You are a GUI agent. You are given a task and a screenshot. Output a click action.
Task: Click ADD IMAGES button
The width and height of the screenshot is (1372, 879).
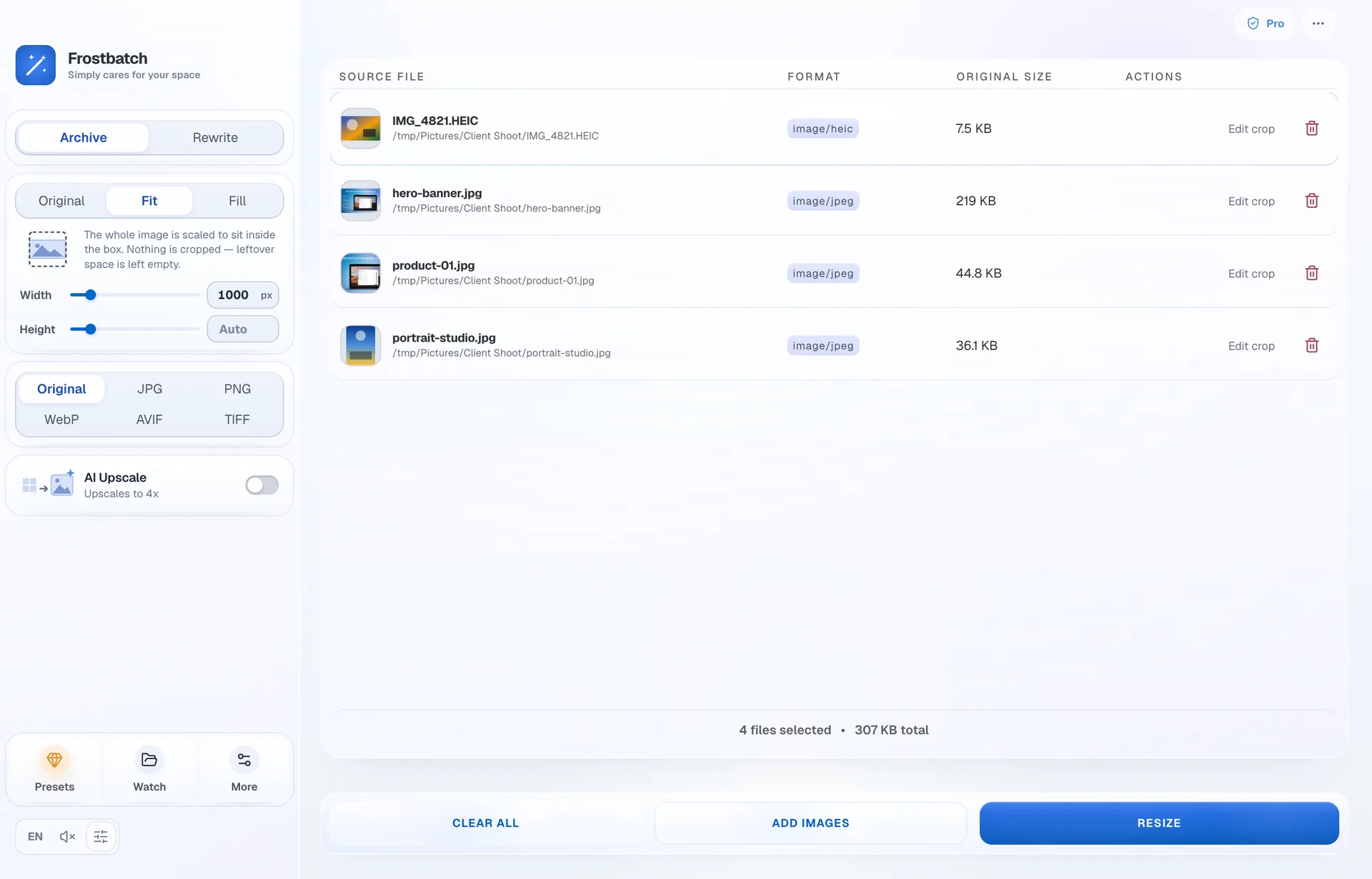point(810,823)
